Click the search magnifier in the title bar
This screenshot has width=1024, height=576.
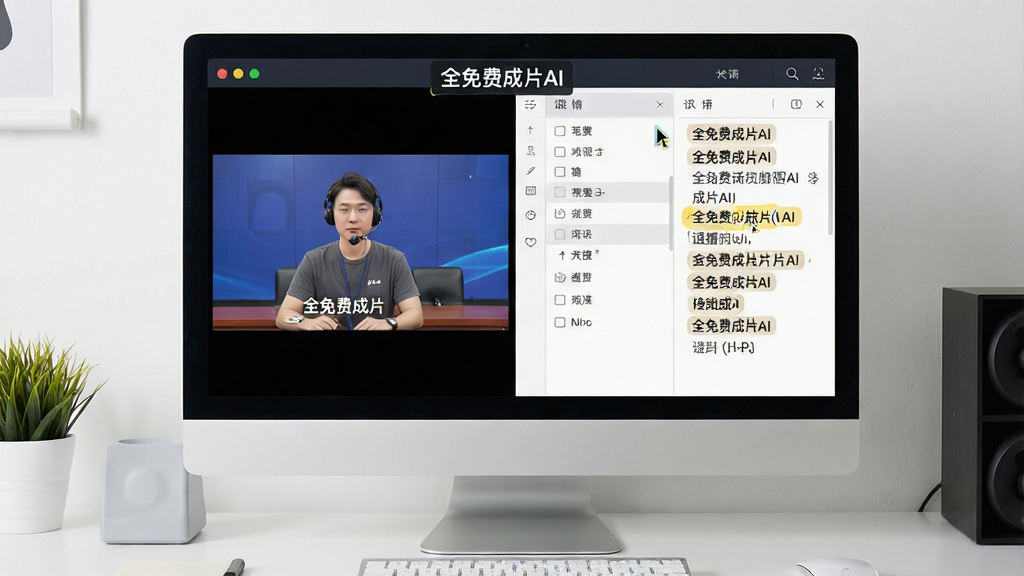pyautogui.click(x=792, y=74)
